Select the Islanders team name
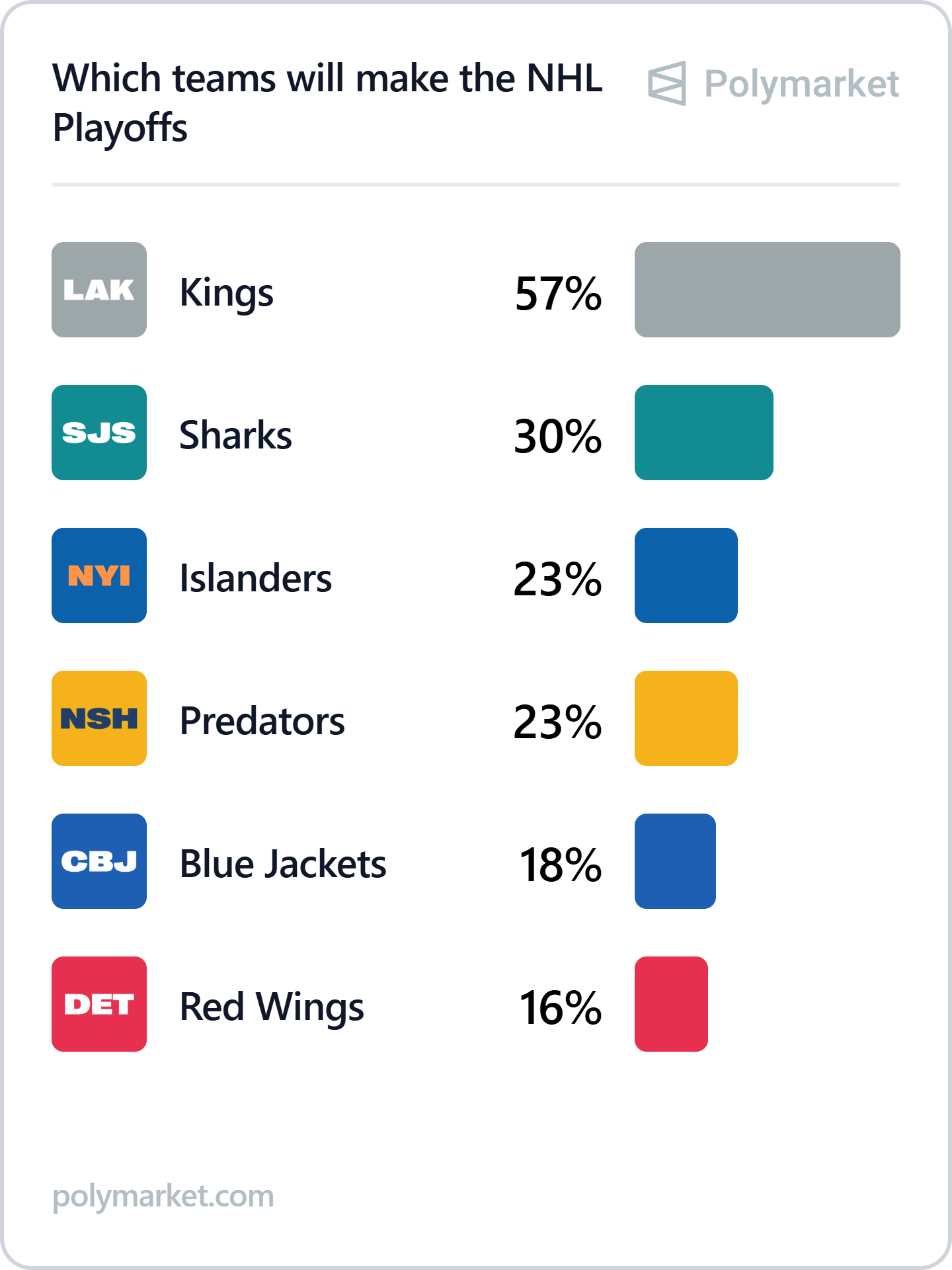Image resolution: width=952 pixels, height=1270 pixels. pos(255,578)
